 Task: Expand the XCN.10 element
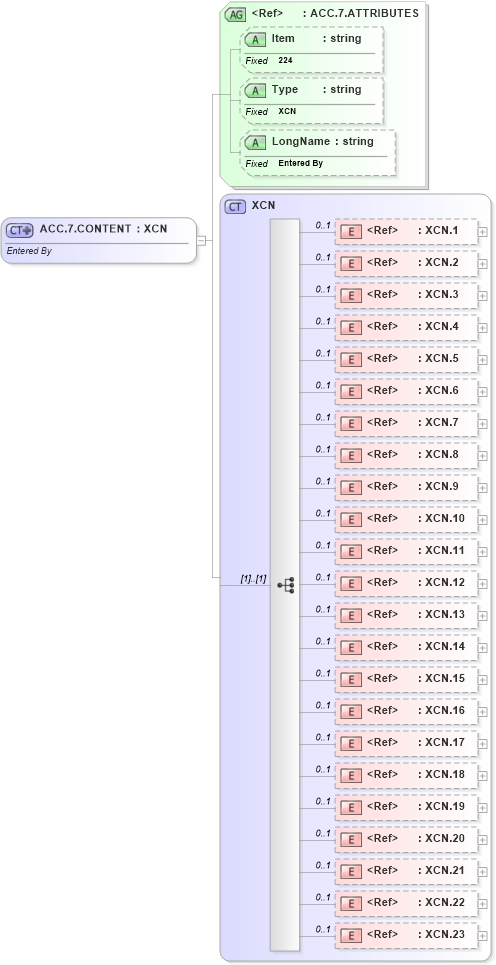[482, 520]
